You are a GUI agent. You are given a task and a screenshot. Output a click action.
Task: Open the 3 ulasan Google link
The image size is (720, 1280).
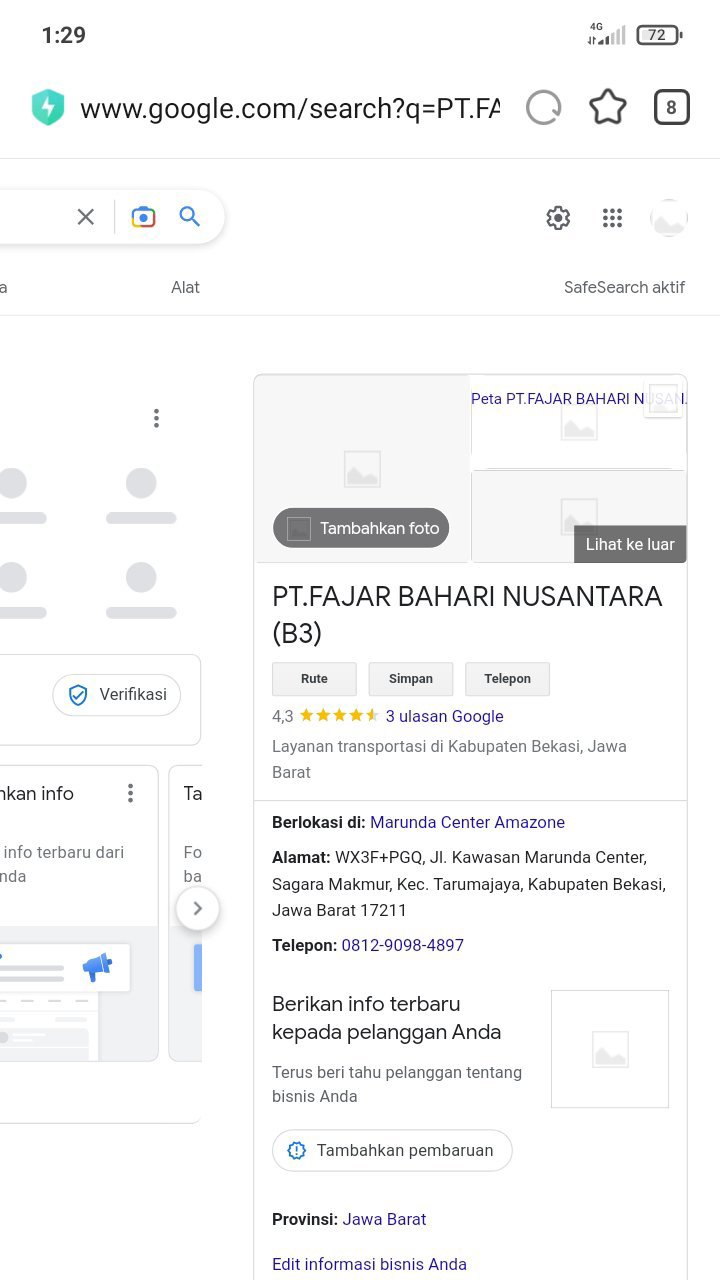[444, 716]
